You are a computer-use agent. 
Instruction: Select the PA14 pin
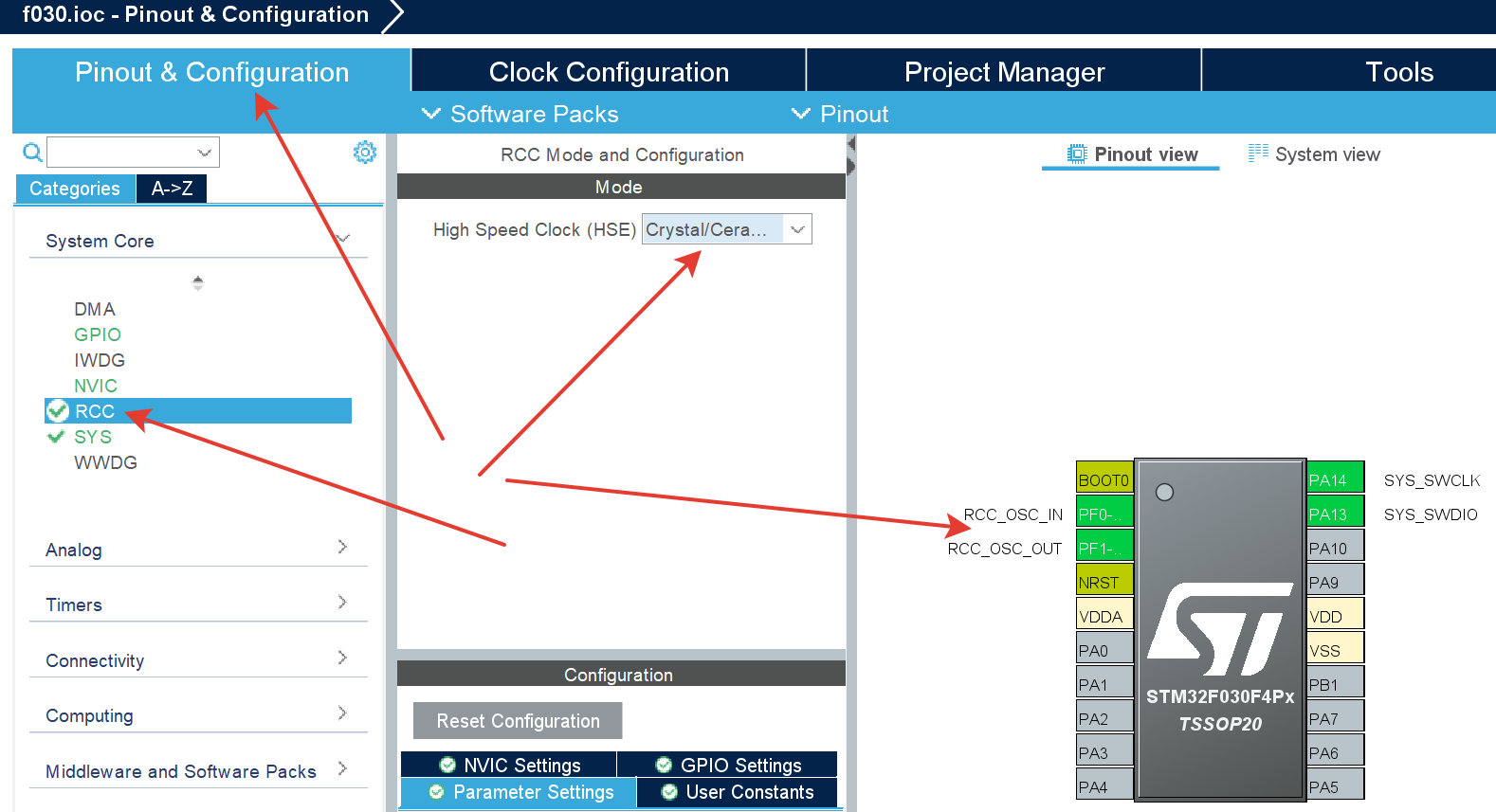(x=1335, y=479)
